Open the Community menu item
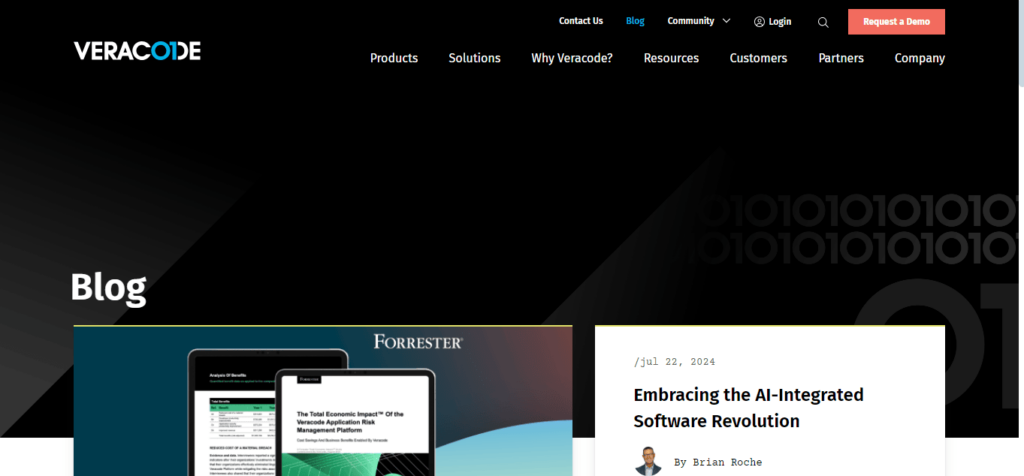 click(x=690, y=21)
